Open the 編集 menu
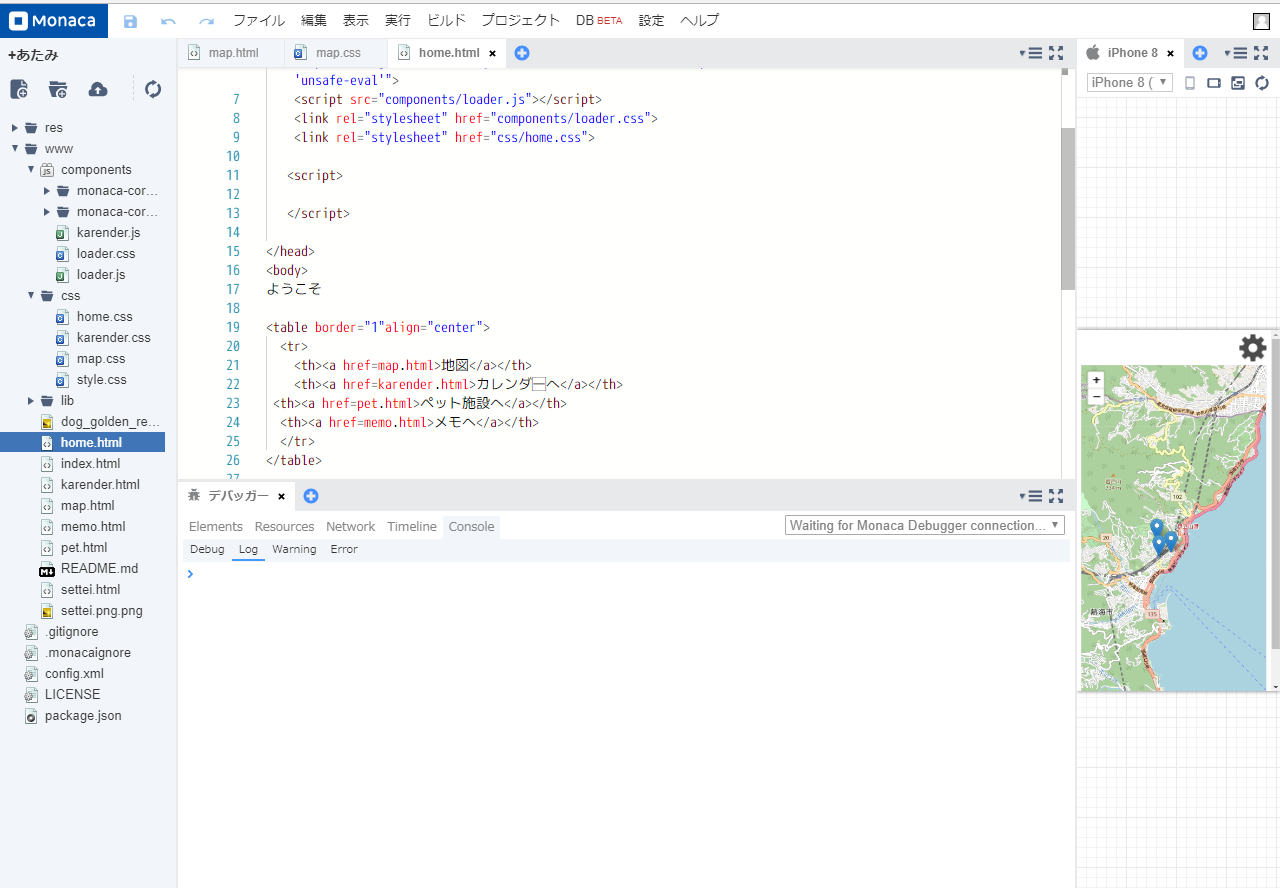This screenshot has height=888, width=1280. (314, 21)
